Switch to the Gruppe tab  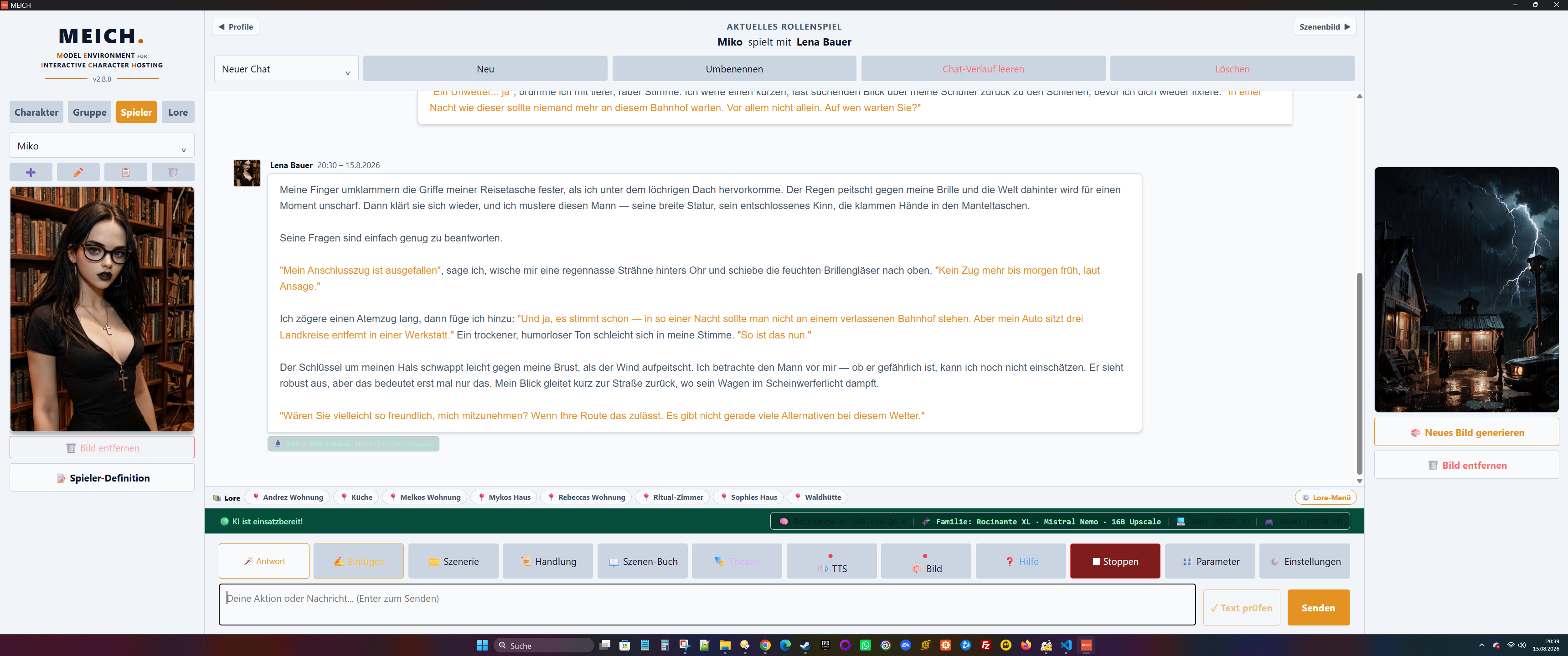[89, 112]
